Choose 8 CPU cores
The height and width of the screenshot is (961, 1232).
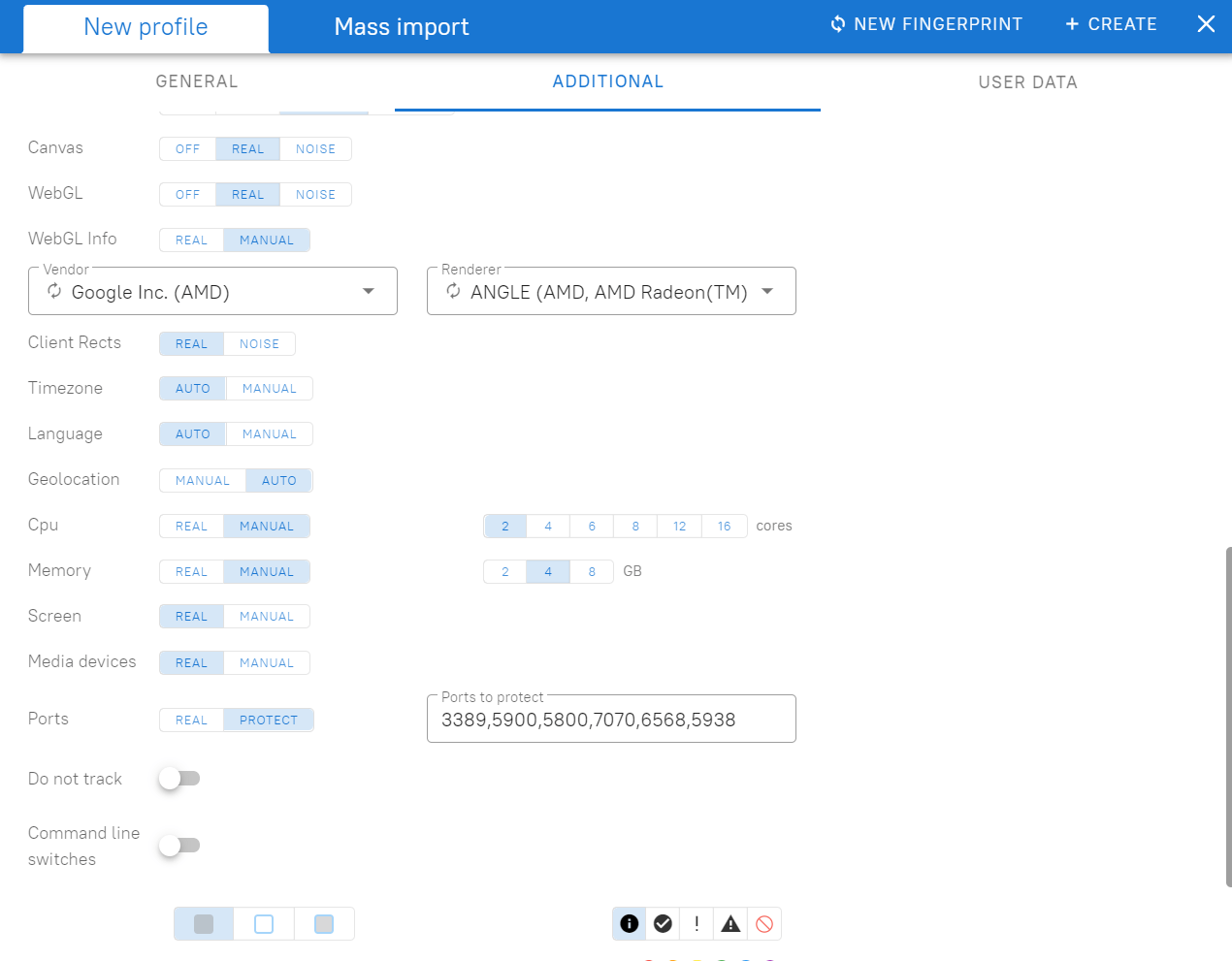(635, 526)
